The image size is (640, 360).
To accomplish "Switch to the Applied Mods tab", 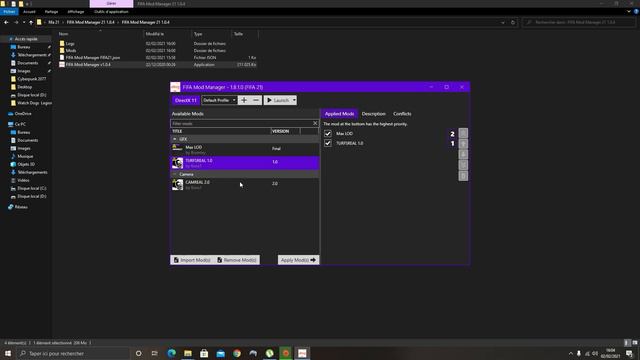I will click(339, 114).
